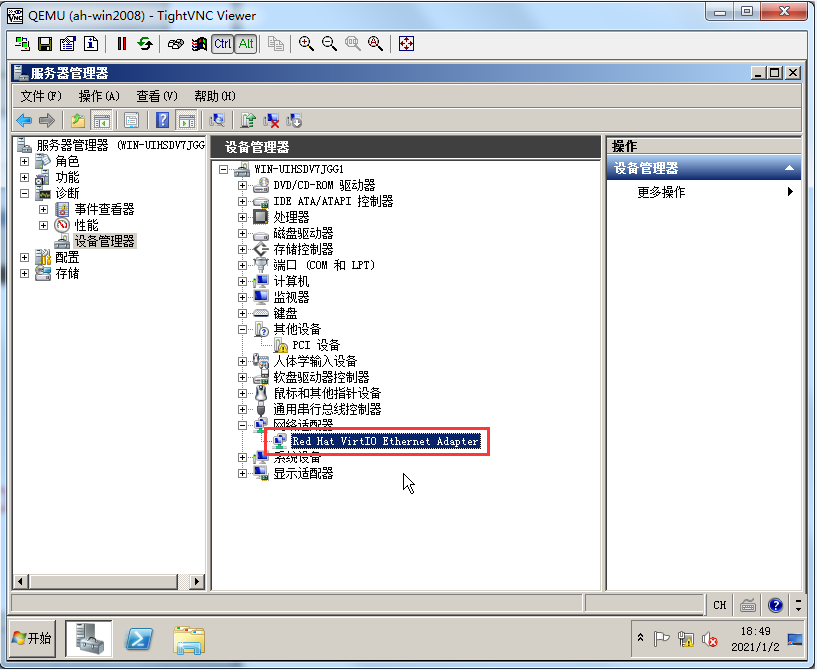Open PowerShell from the taskbar
The width and height of the screenshot is (817, 670).
coord(139,639)
